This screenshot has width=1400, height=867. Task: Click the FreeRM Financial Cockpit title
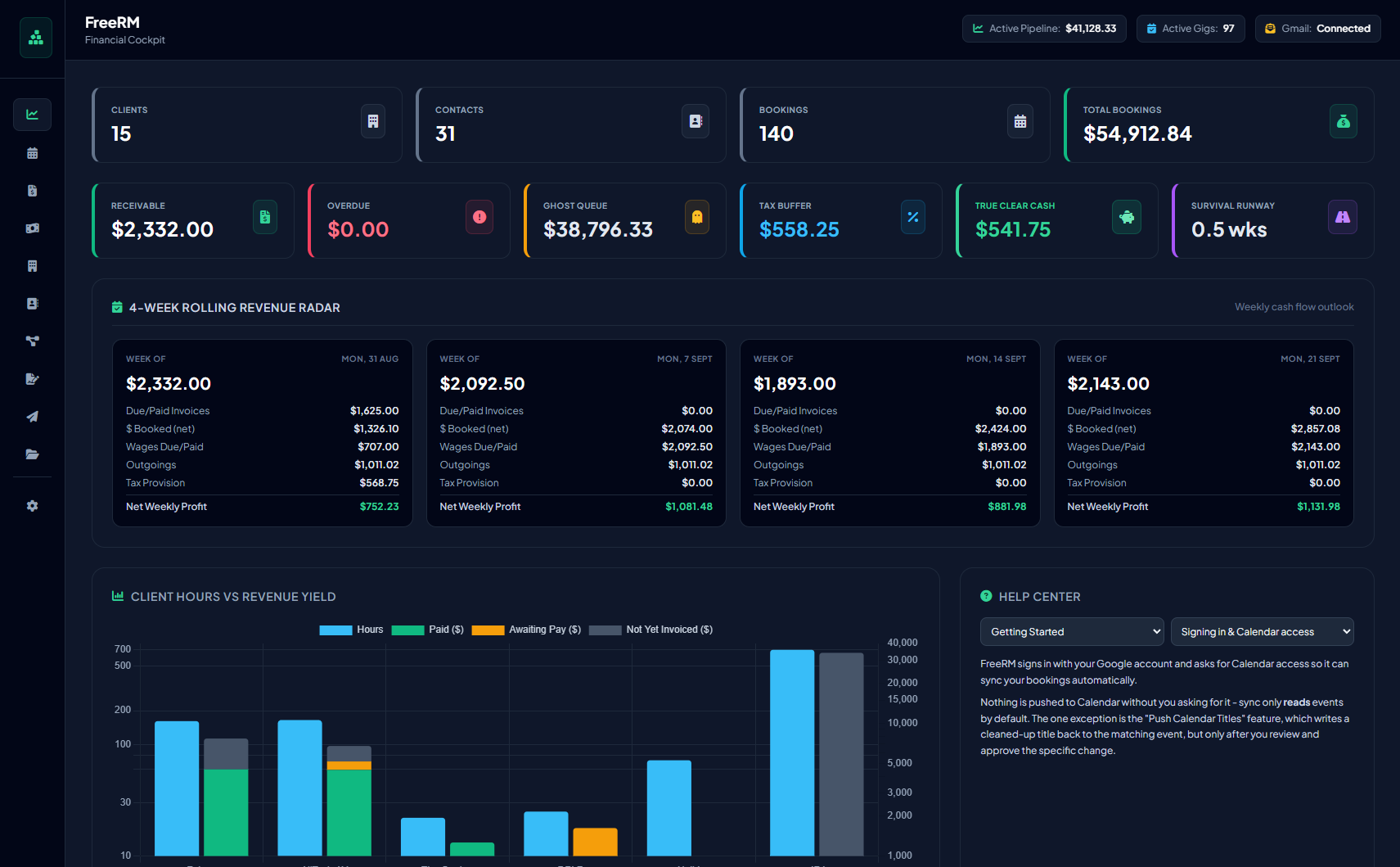[x=124, y=29]
